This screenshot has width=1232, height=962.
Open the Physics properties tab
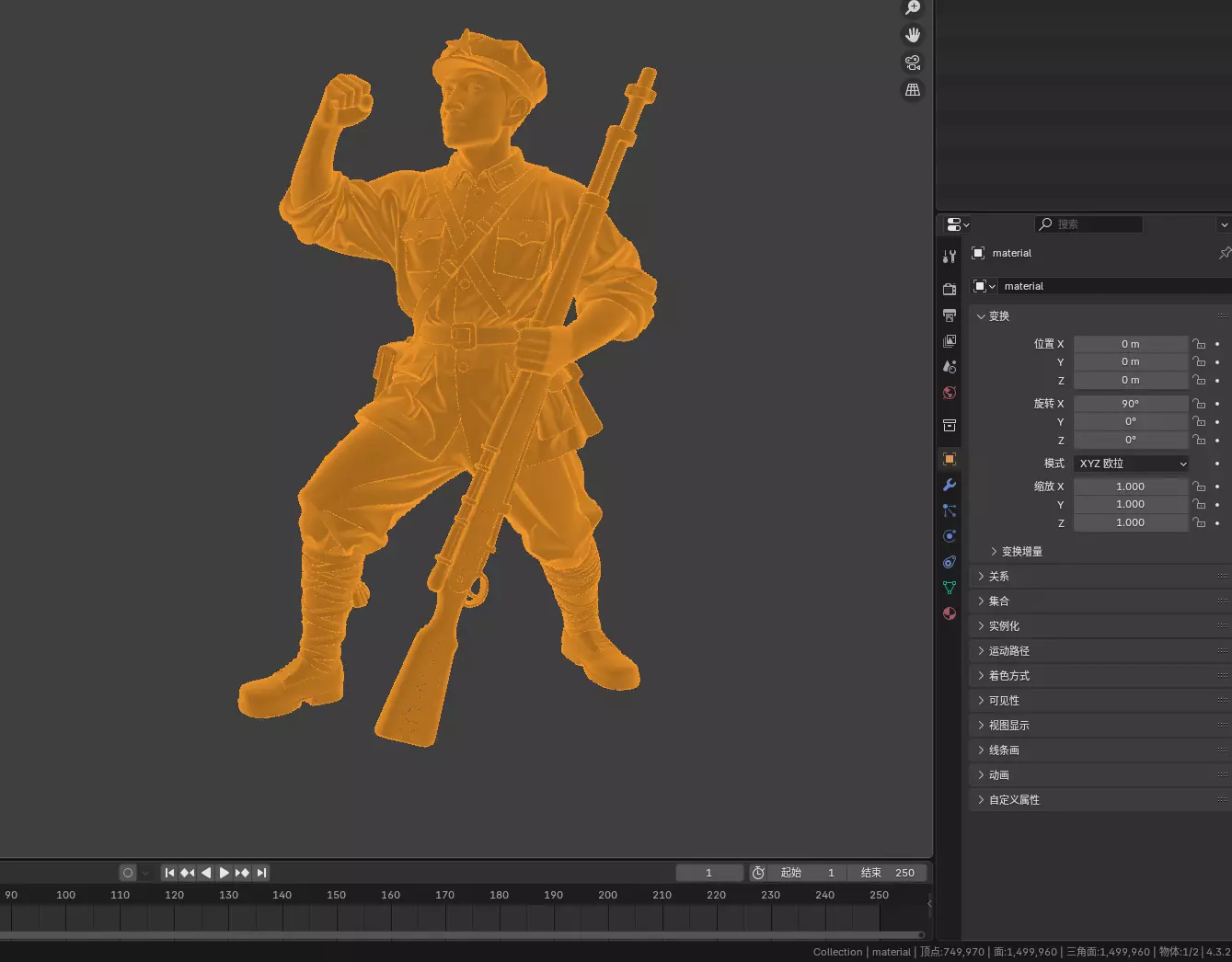pos(950,536)
